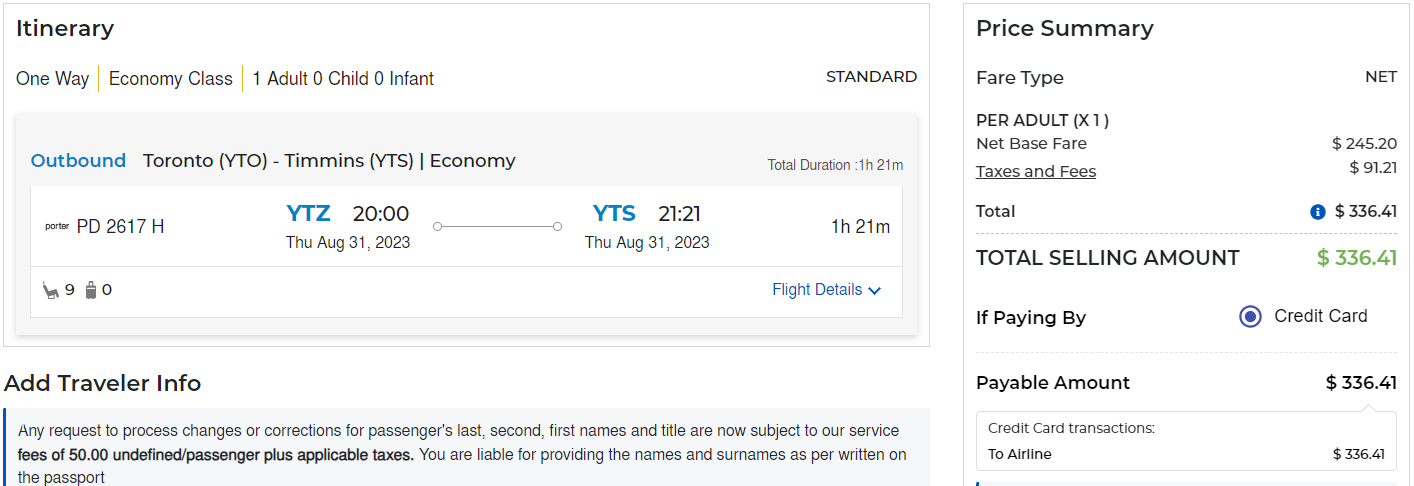Viewport: 1414px width, 486px height.
Task: Click the STANDARD fare label
Action: click(871, 77)
